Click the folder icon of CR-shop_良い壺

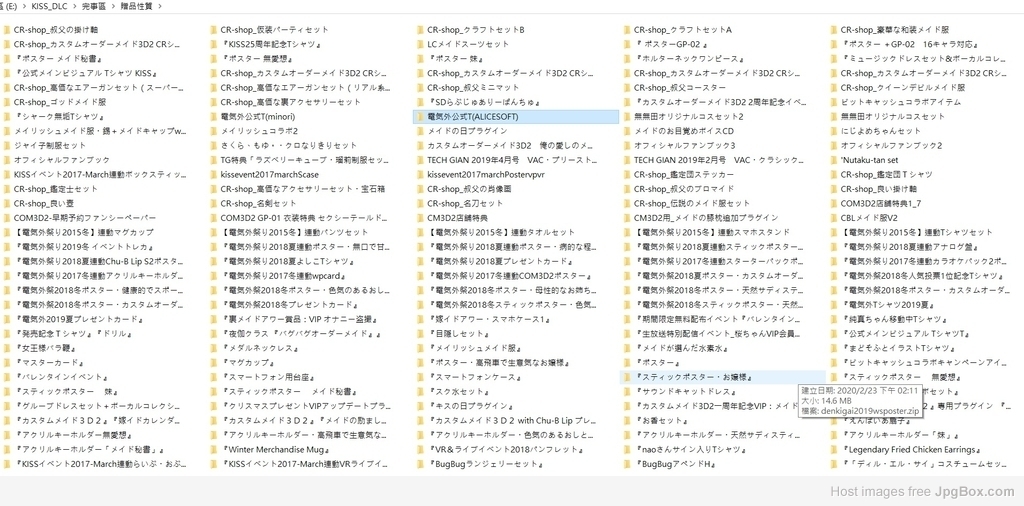pos(7,203)
